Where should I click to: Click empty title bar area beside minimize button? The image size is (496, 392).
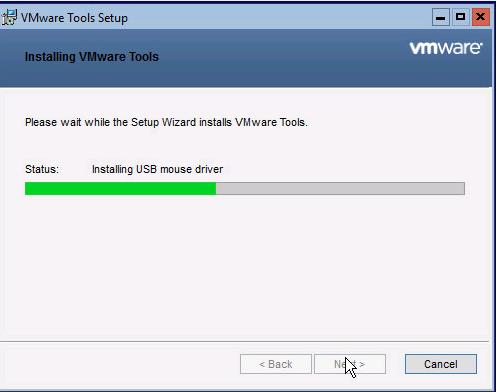click(280, 17)
